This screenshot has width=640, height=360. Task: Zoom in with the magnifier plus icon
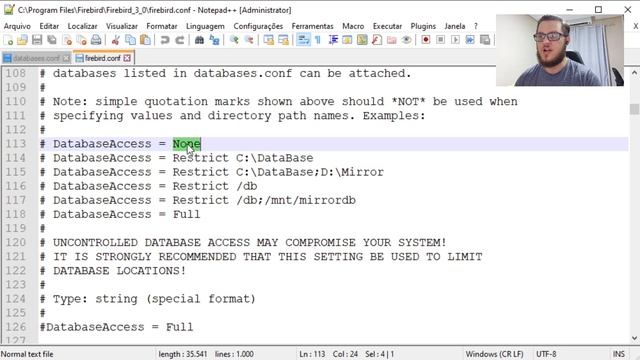pos(234,40)
